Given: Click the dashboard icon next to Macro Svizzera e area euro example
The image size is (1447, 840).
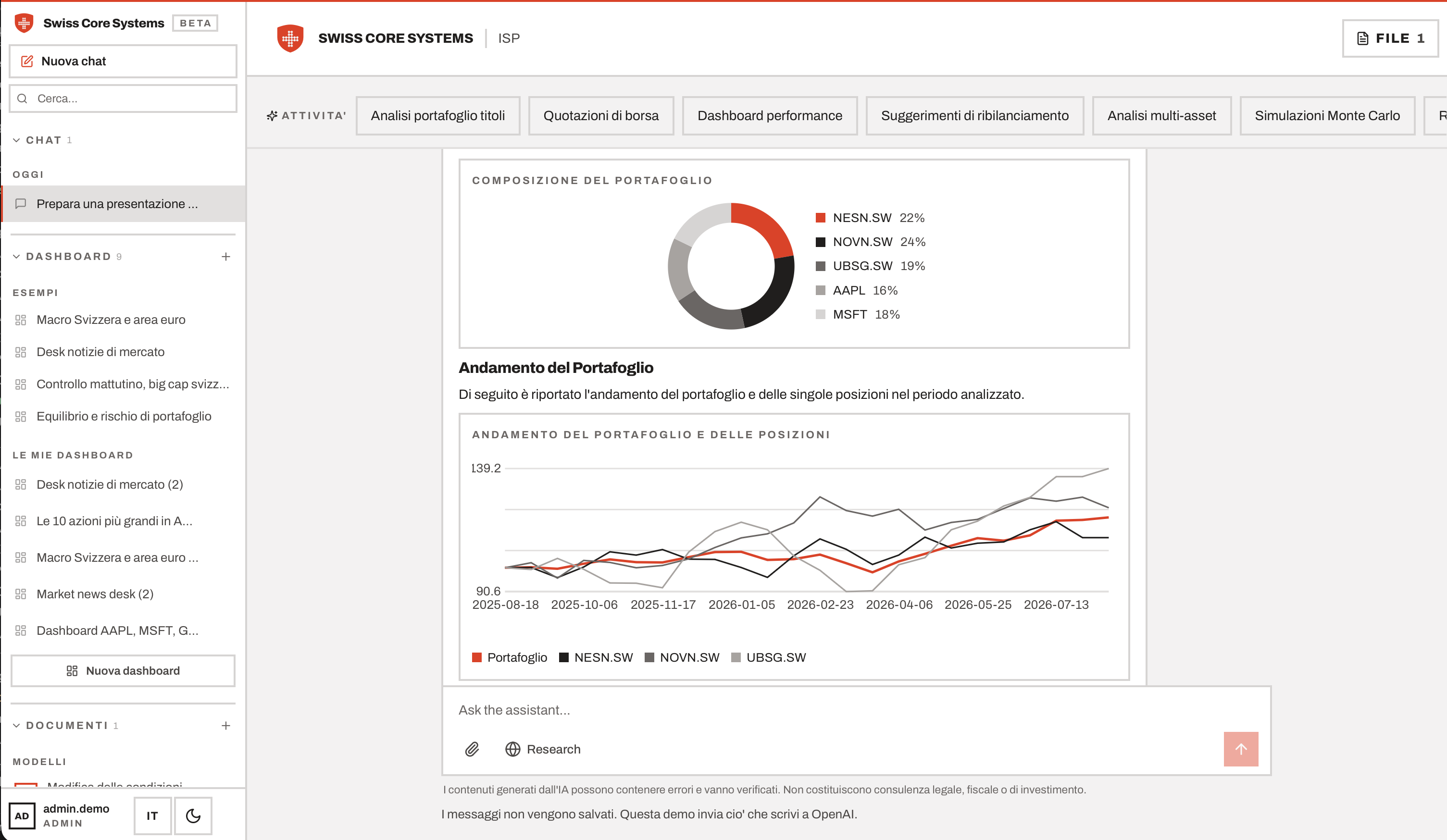Looking at the screenshot, I should 21,320.
